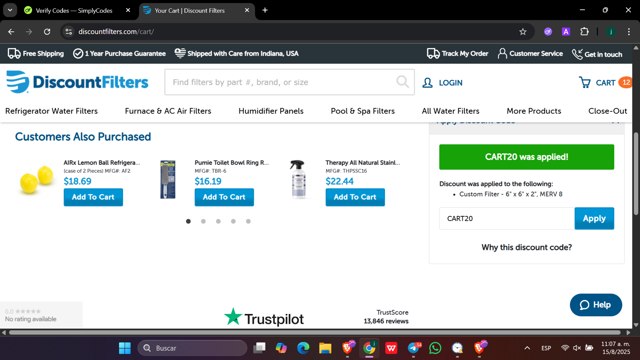Image resolution: width=640 pixels, height=360 pixels.
Task: Open More Products menu
Action: [x=533, y=111]
